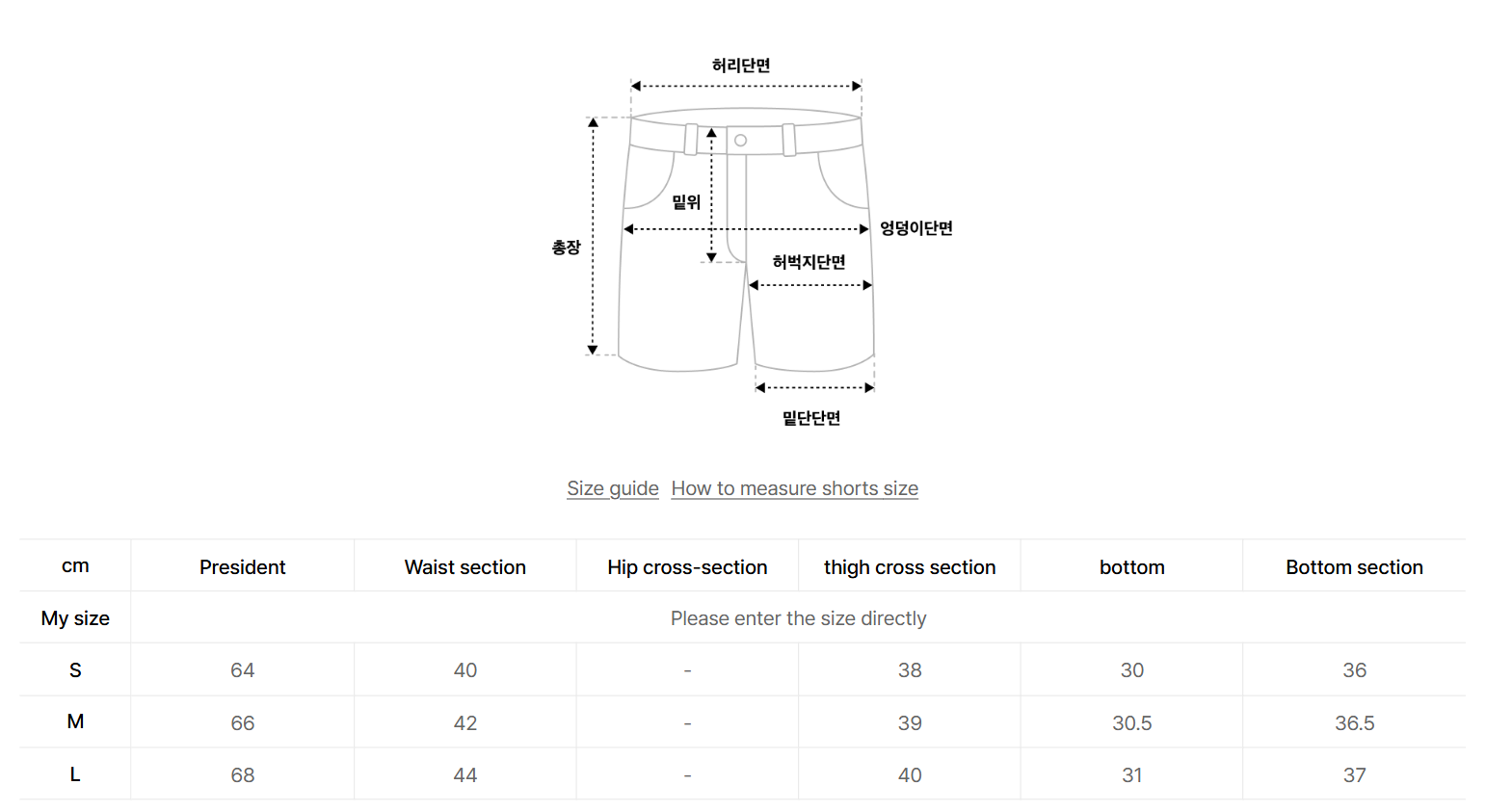Open How to measure shorts size link
Viewport: 1486px width, 812px height.
click(x=795, y=488)
